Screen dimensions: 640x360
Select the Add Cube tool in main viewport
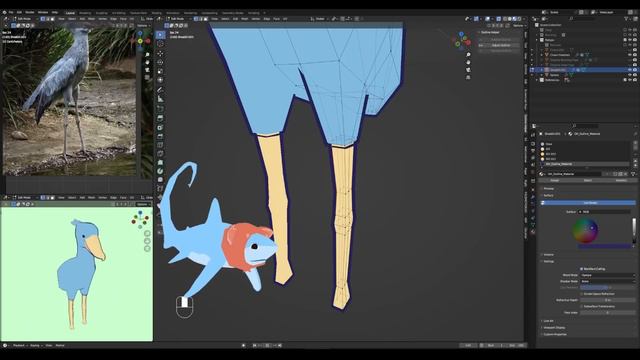[160, 109]
